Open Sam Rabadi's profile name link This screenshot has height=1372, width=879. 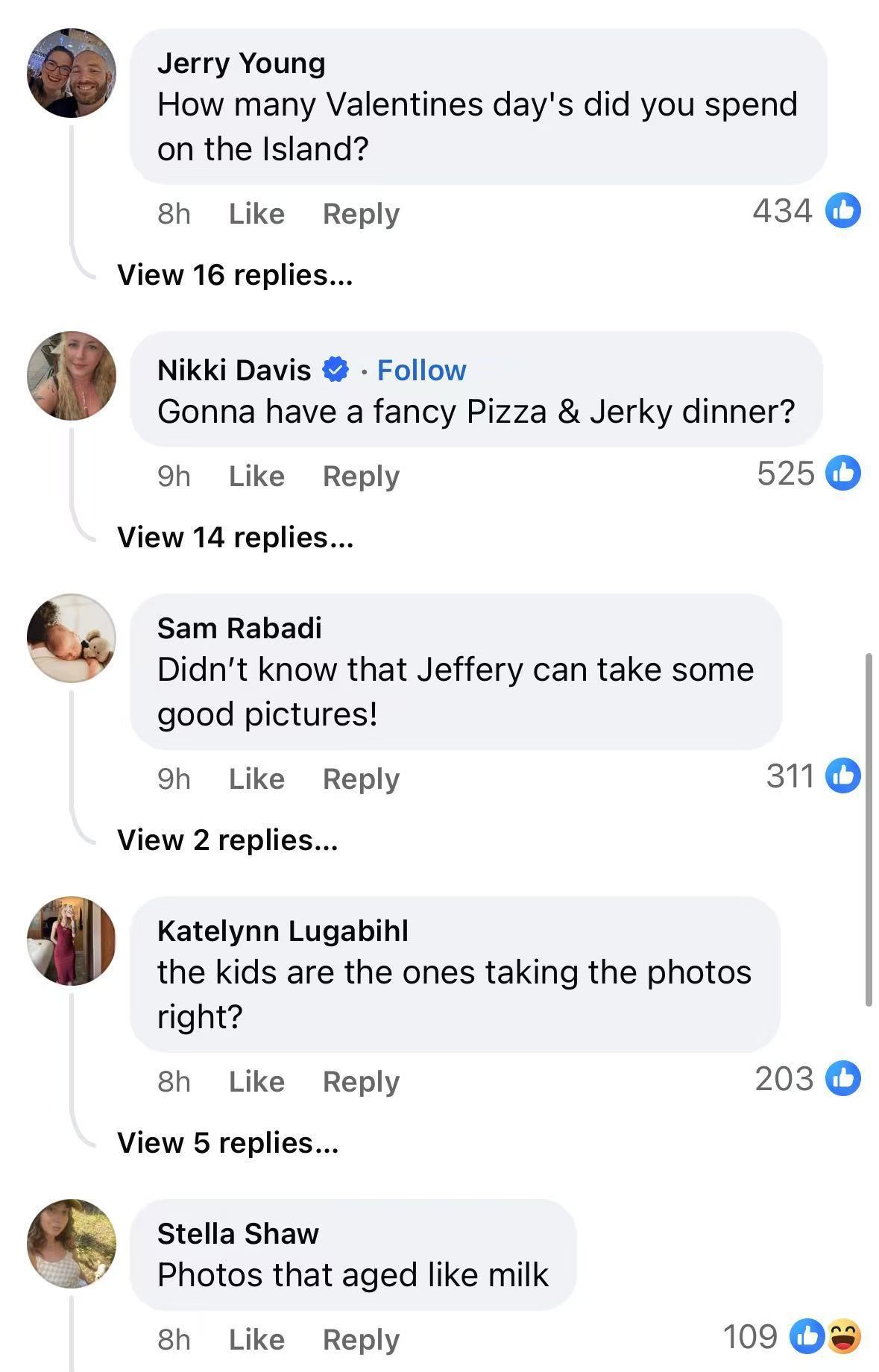[x=239, y=628]
